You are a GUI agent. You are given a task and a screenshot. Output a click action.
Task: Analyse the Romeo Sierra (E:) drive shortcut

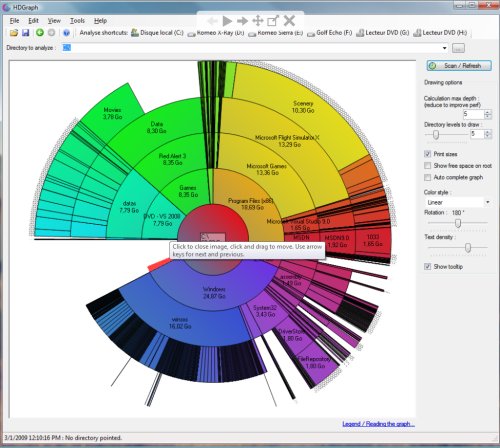click(x=276, y=33)
